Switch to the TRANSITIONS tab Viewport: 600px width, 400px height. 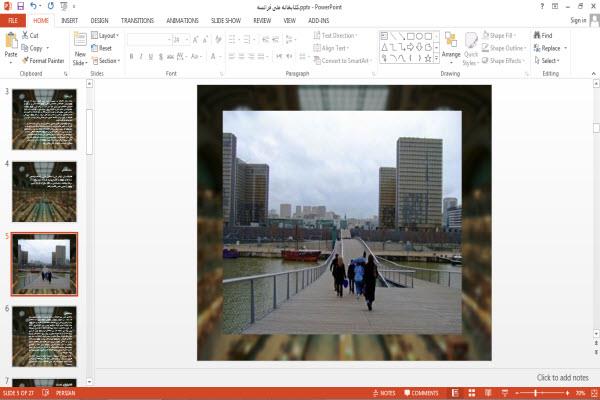pyautogui.click(x=137, y=20)
